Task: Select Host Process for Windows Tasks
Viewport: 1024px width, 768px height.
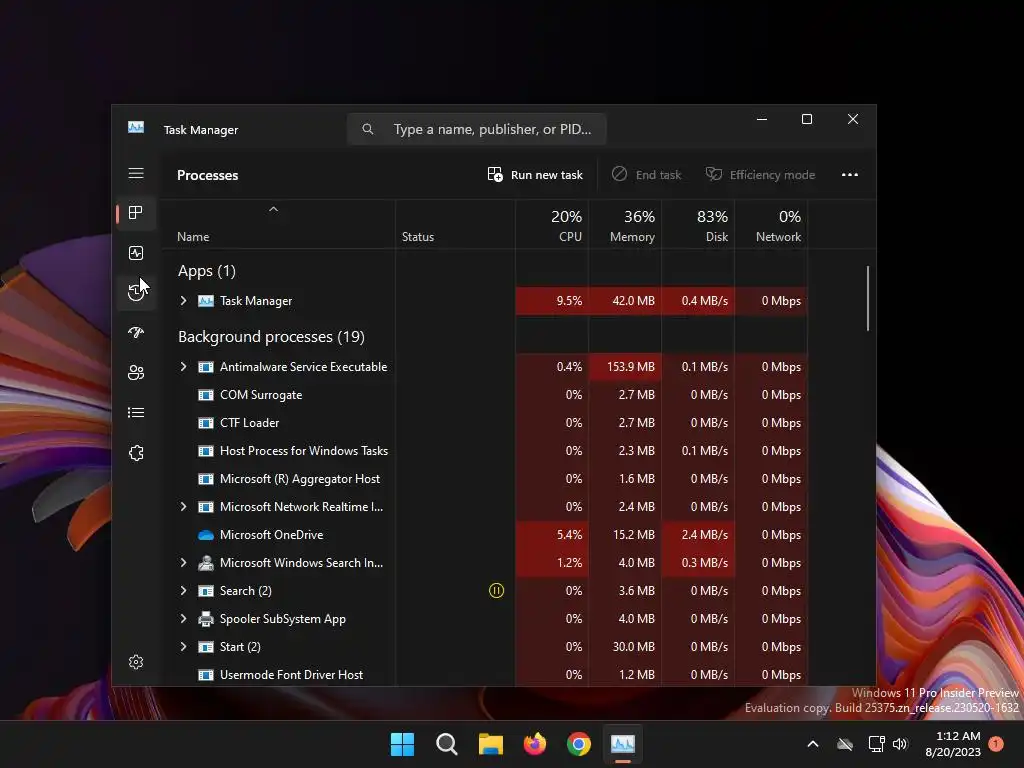Action: 484,451
